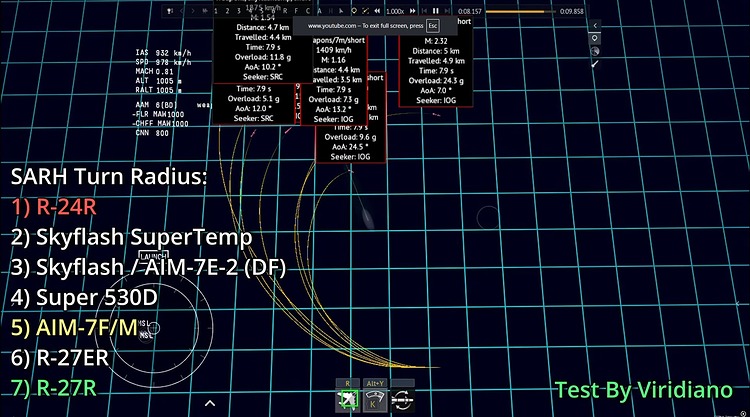Toggle the circle marker option in replay toolbar
The width and height of the screenshot is (750, 417).
coord(354,10)
